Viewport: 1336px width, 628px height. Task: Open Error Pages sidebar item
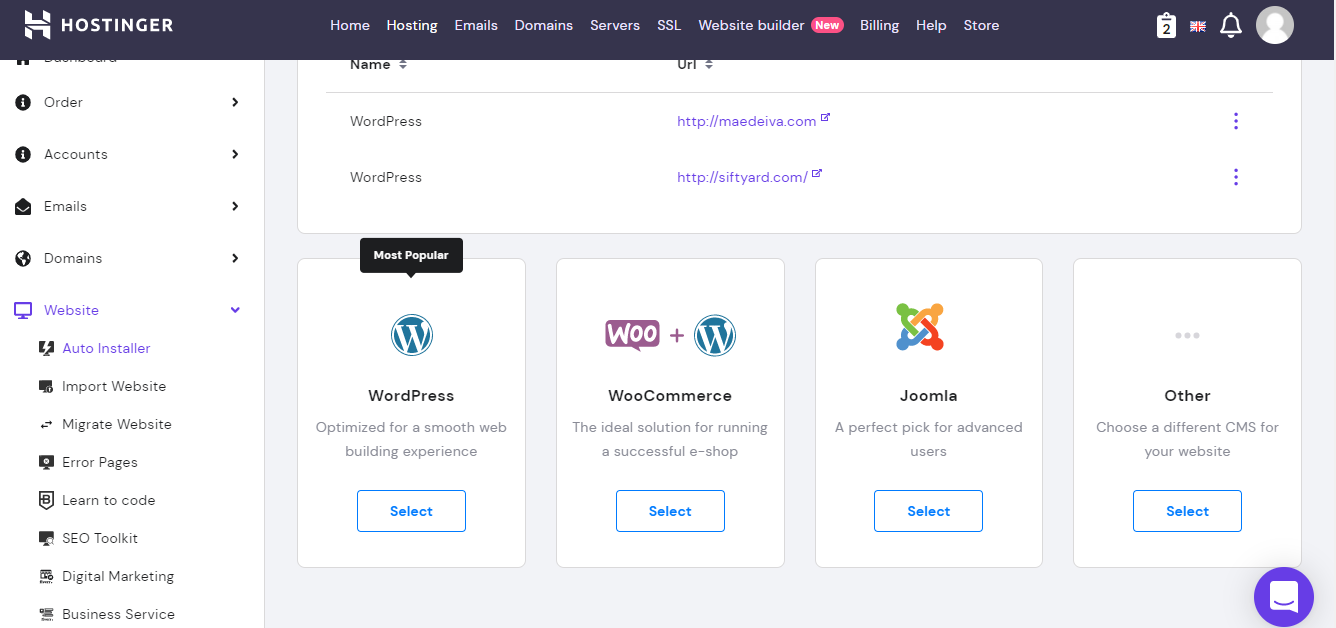(x=100, y=462)
